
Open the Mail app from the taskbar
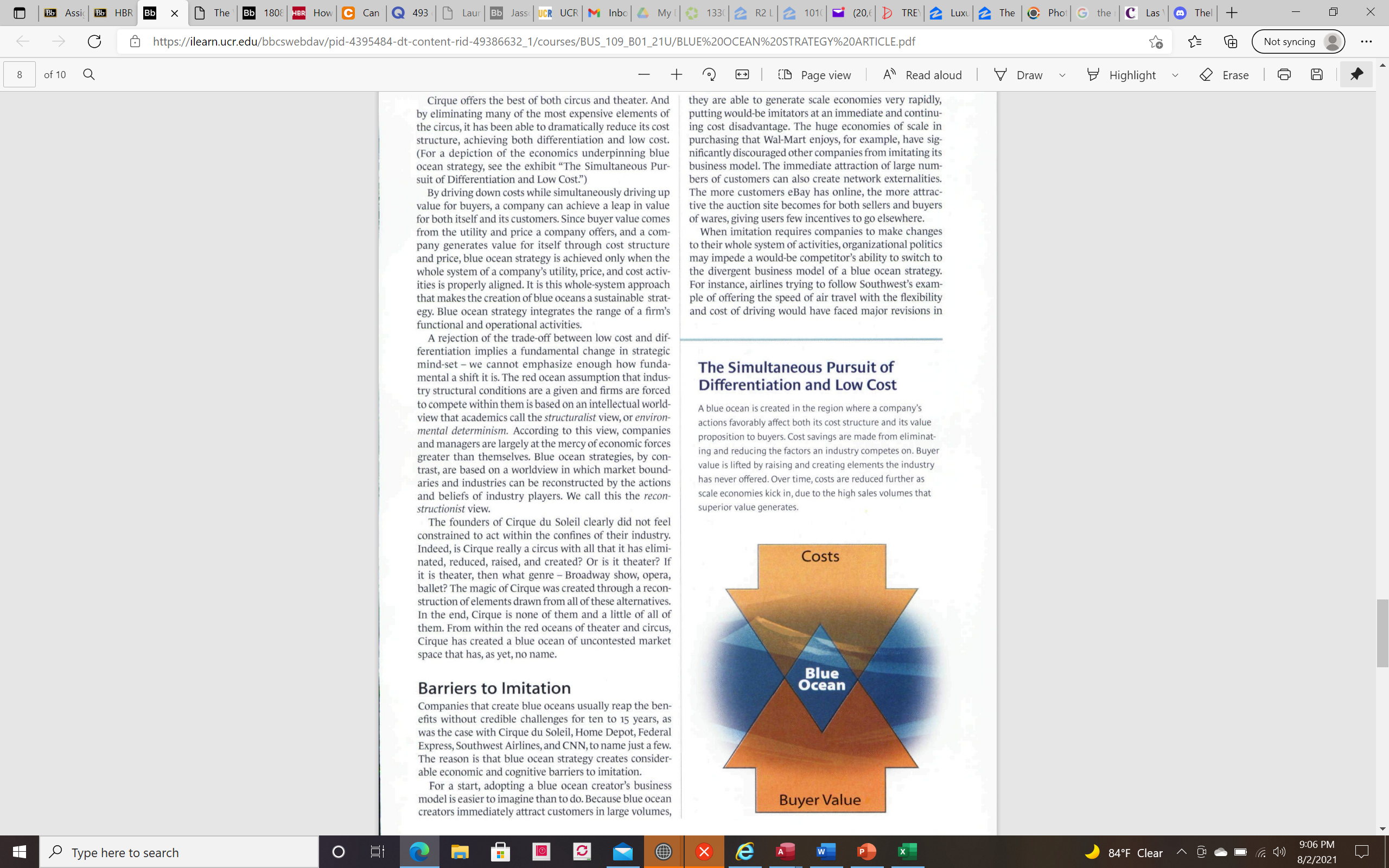(x=623, y=852)
